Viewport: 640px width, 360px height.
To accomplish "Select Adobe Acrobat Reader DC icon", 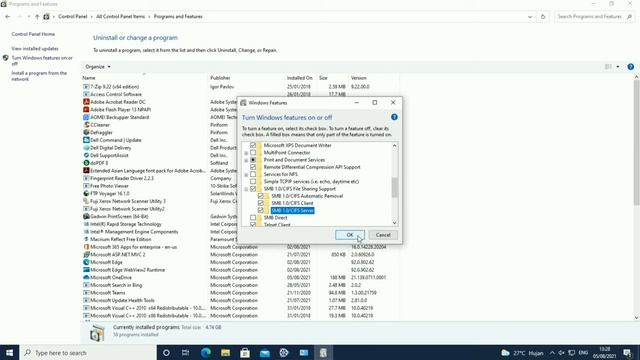I will pyautogui.click(x=86, y=102).
